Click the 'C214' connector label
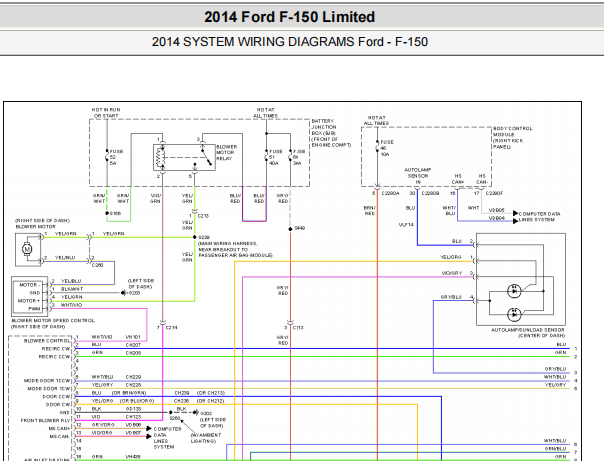604x461 pixels. pos(172,327)
